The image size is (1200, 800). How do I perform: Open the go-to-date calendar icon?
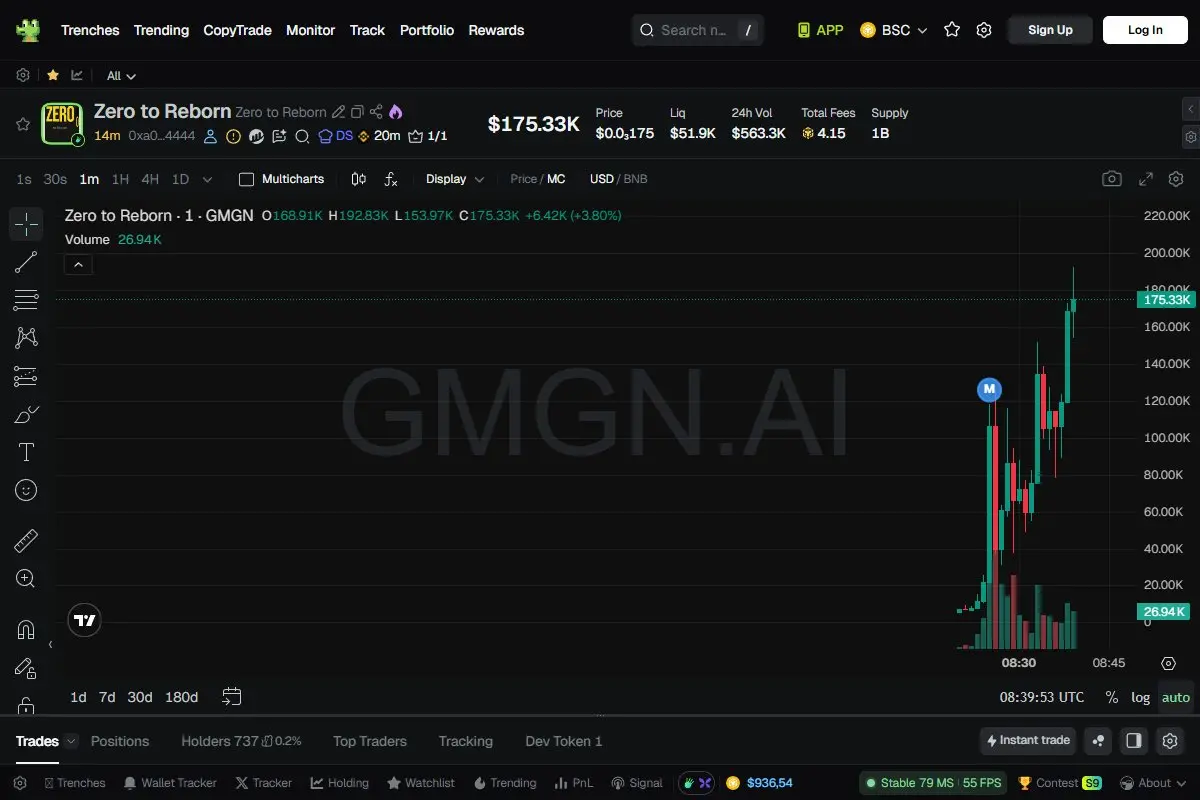(232, 696)
